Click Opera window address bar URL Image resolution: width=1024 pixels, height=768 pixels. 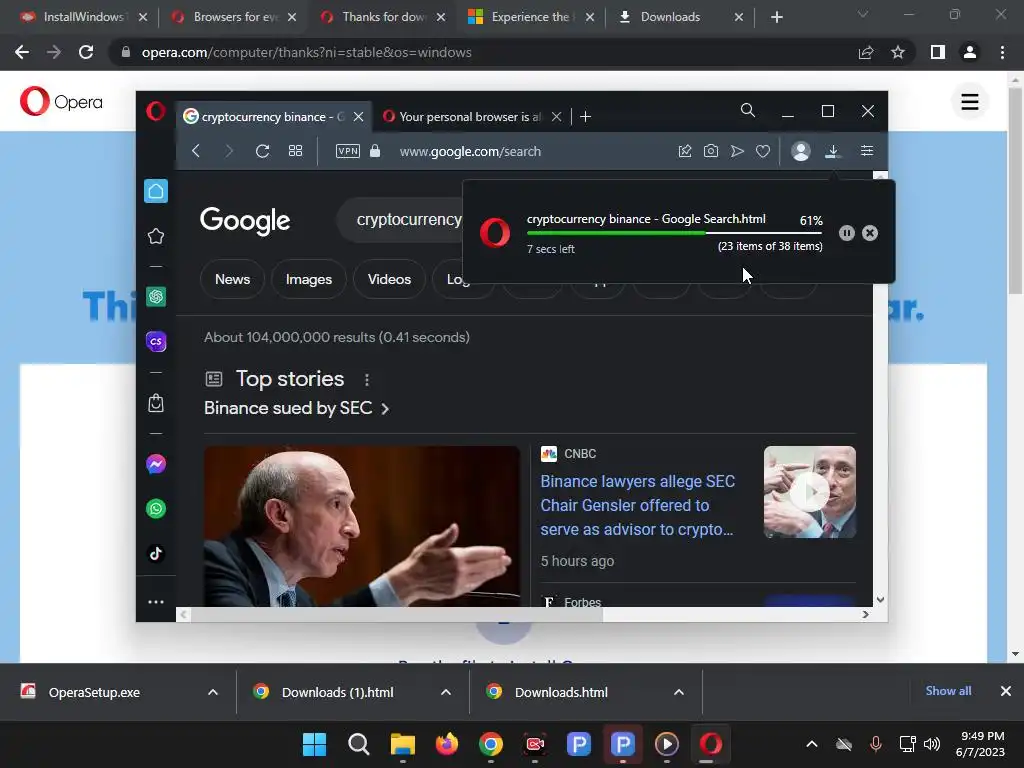470,152
